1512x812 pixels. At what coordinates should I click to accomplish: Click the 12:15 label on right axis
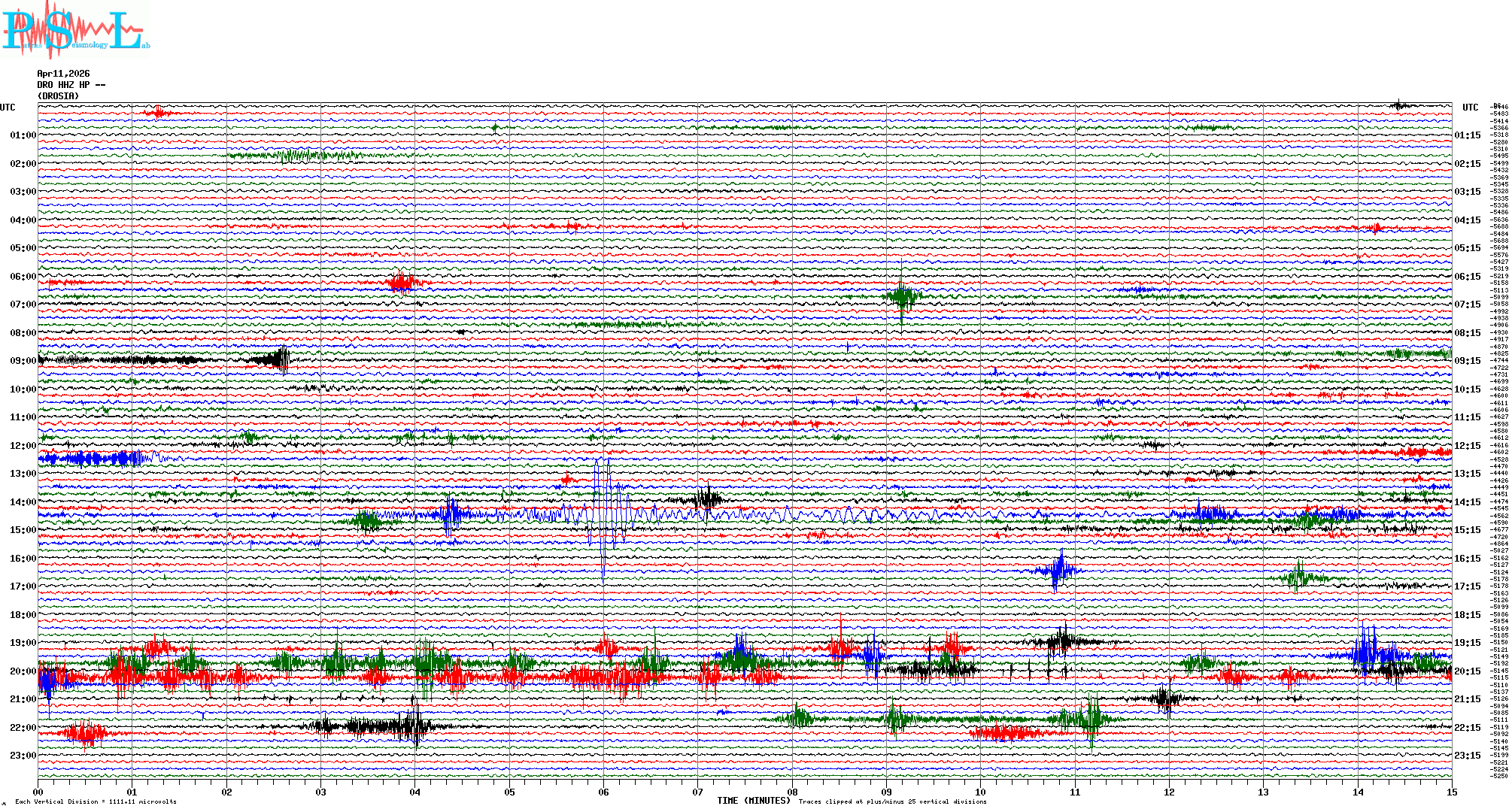[x=1467, y=446]
